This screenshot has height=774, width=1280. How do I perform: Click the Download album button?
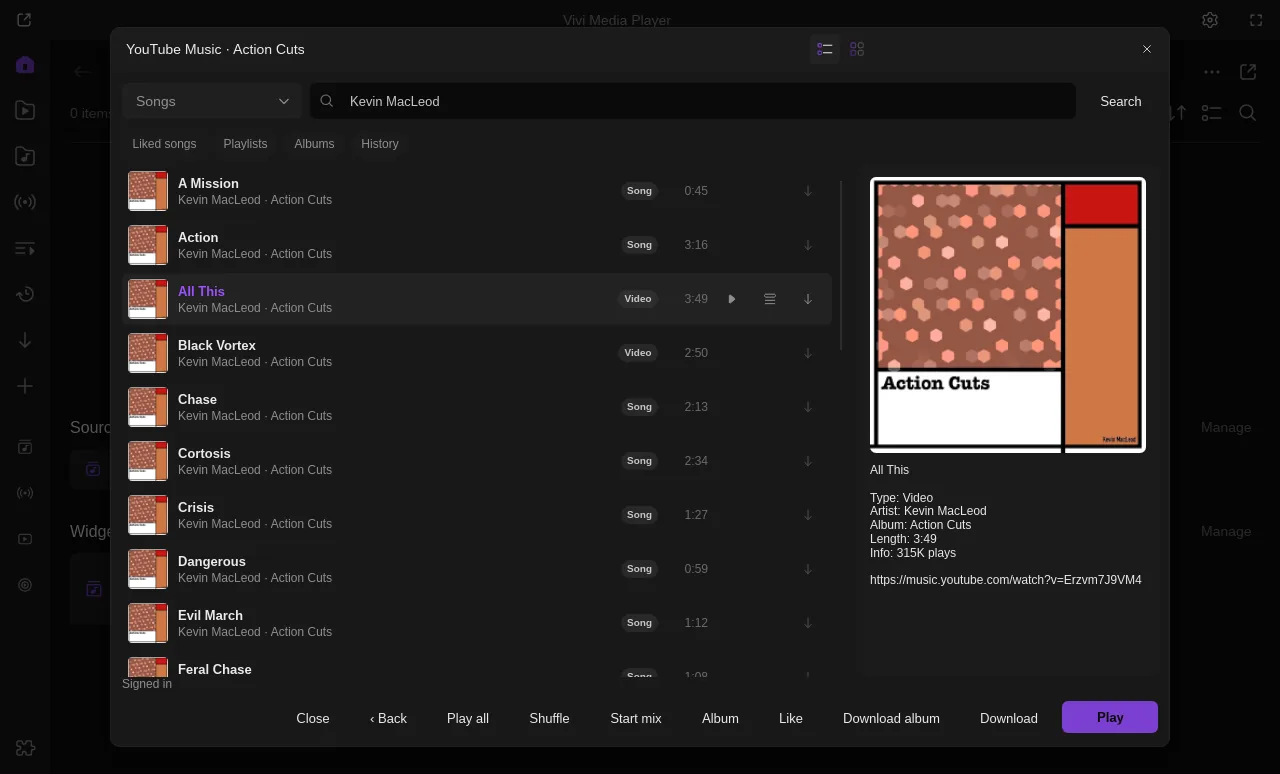pos(891,718)
